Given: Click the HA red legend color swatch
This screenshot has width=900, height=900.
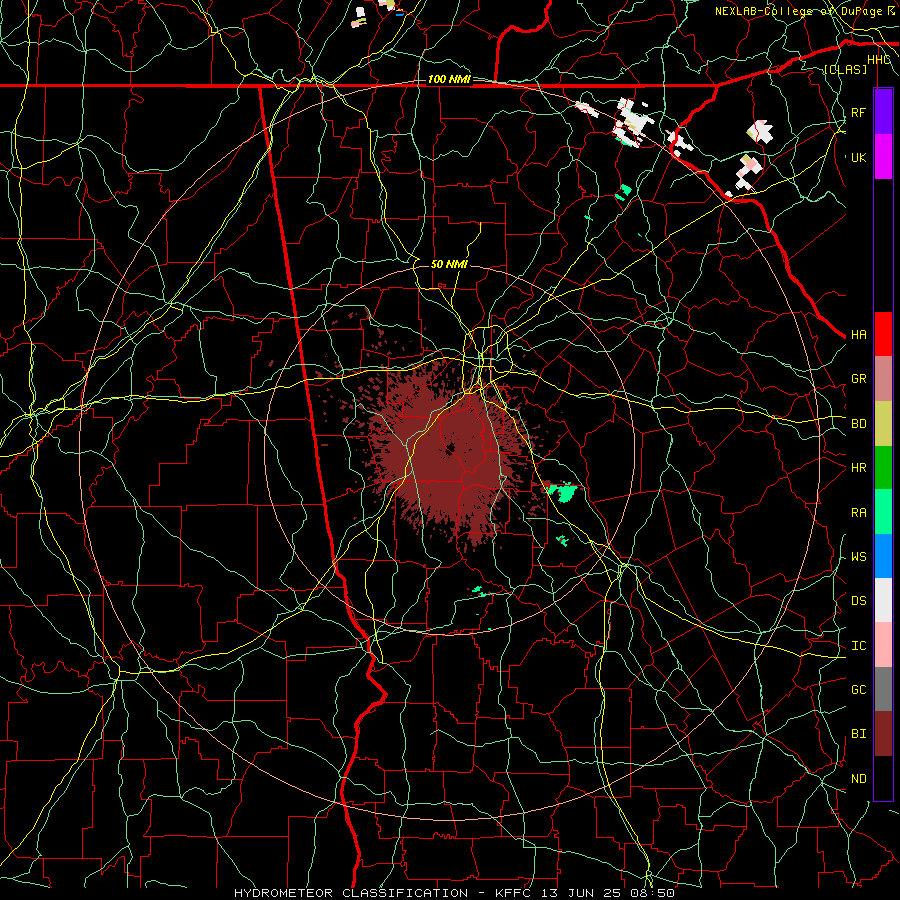Looking at the screenshot, I should coord(883,334).
